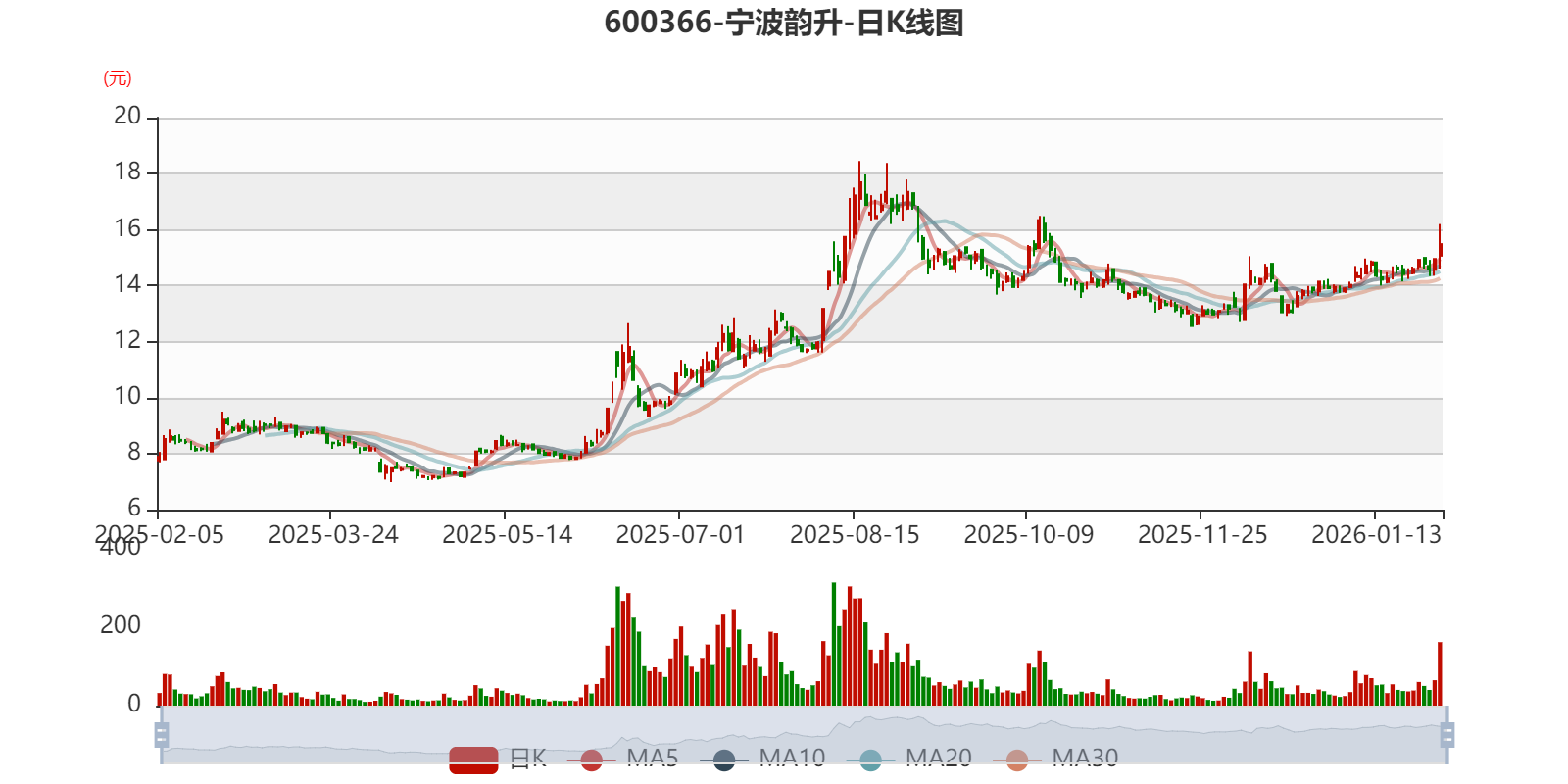Click the 2026-01-13 date label
This screenshot has width=1568, height=784.
coord(1376,534)
